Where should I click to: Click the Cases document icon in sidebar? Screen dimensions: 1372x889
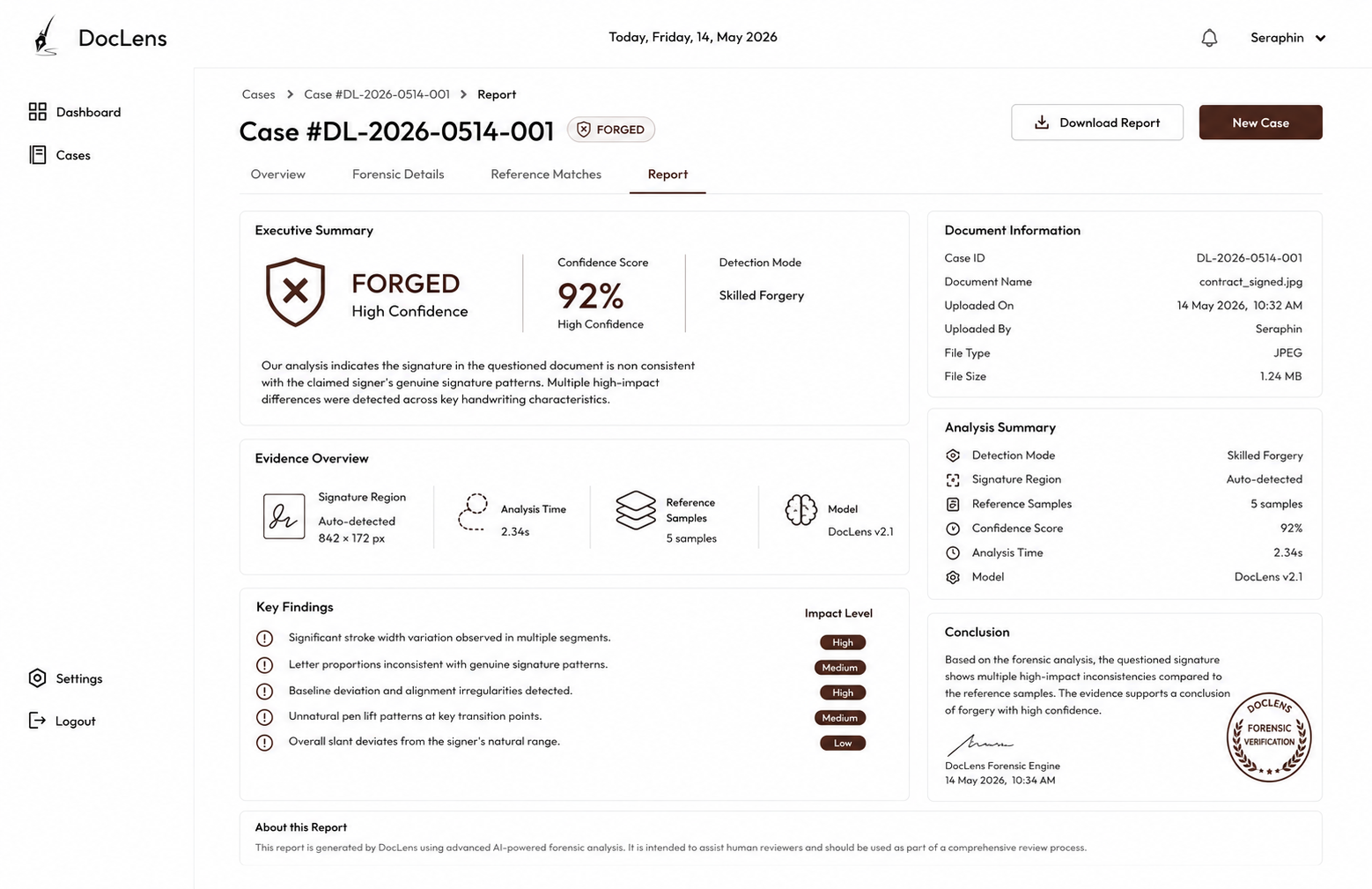pos(38,155)
